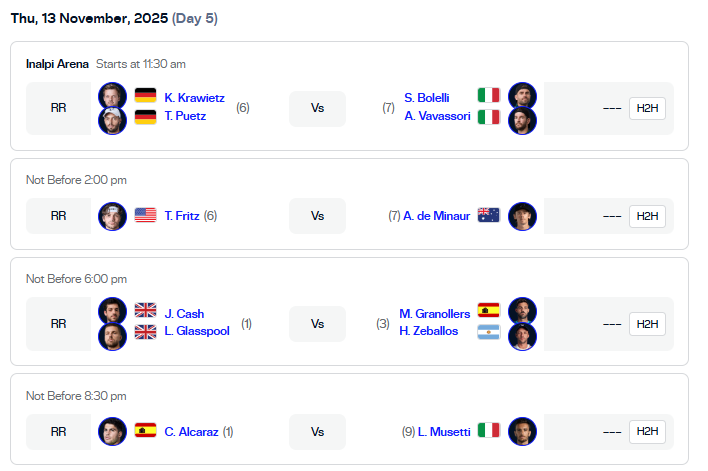This screenshot has height=471, width=708.
Task: Click T. Fritz's player avatar
Action: [113, 216]
